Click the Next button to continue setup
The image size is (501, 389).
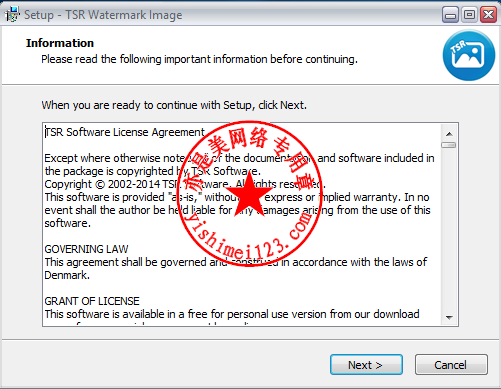pos(366,365)
